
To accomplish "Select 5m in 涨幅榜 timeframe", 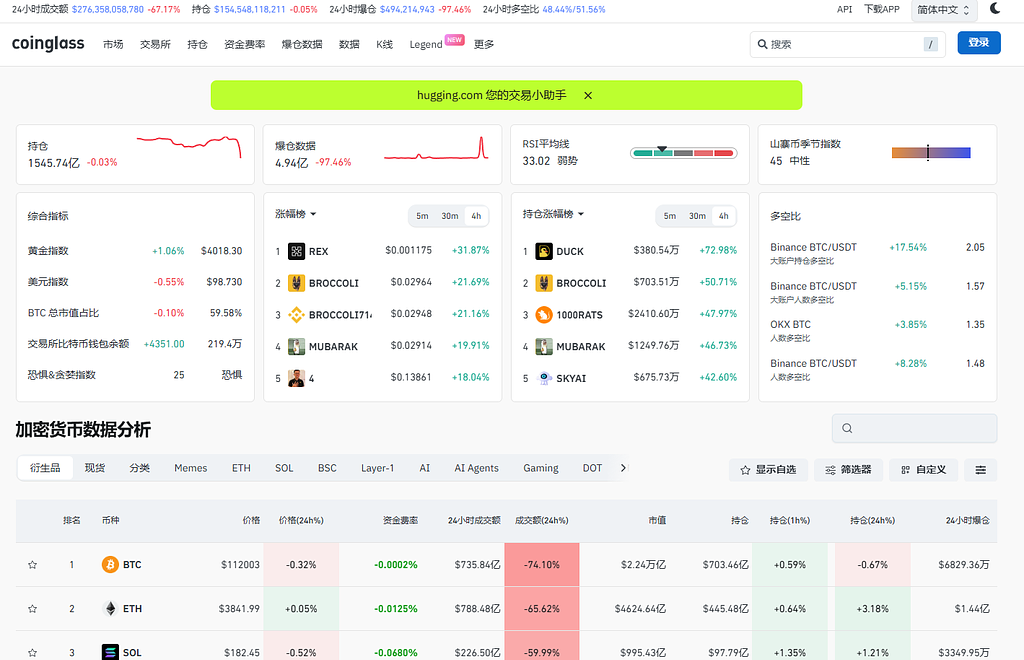I will [423, 216].
